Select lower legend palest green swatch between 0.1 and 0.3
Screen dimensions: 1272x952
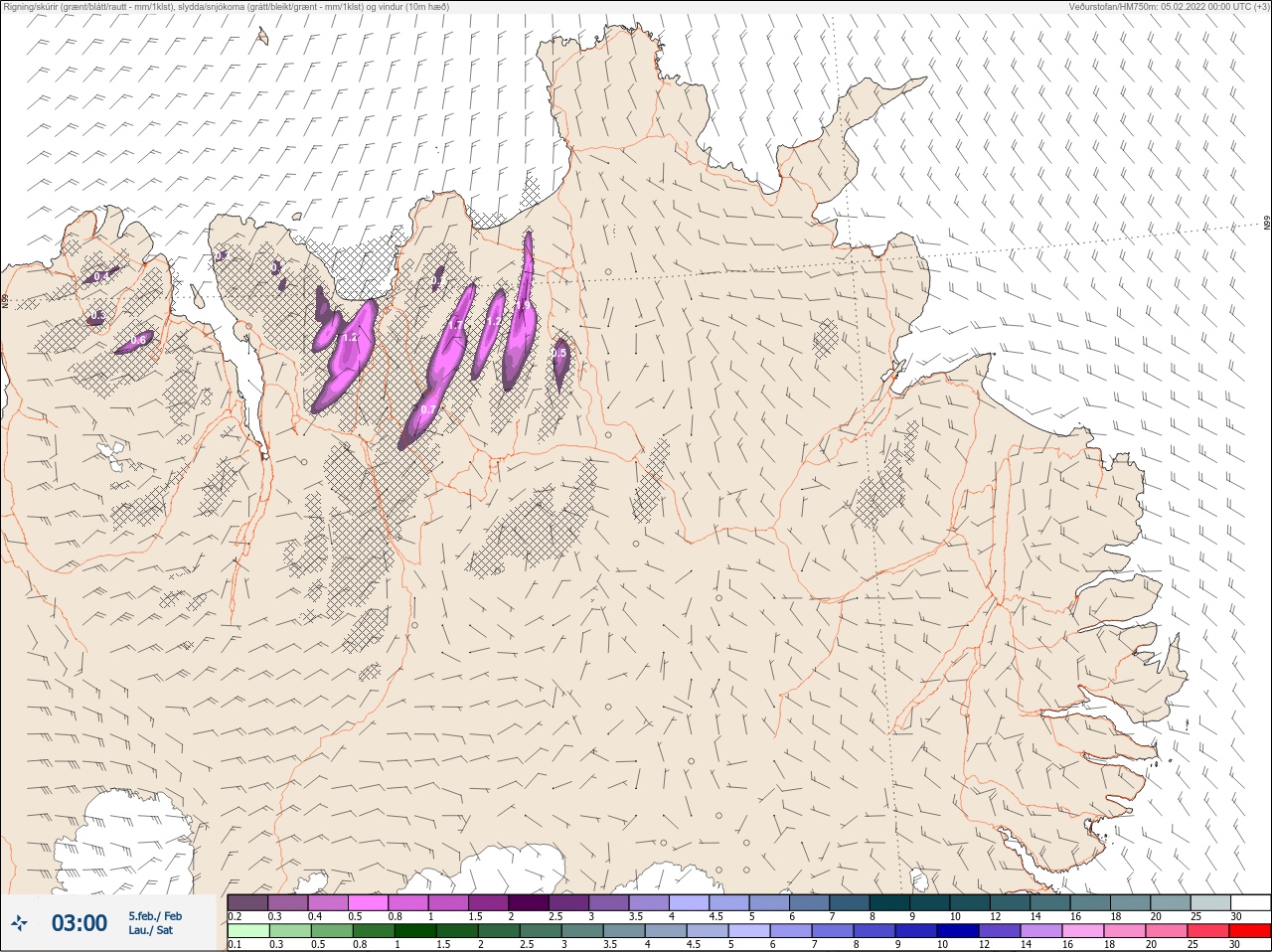(247, 931)
